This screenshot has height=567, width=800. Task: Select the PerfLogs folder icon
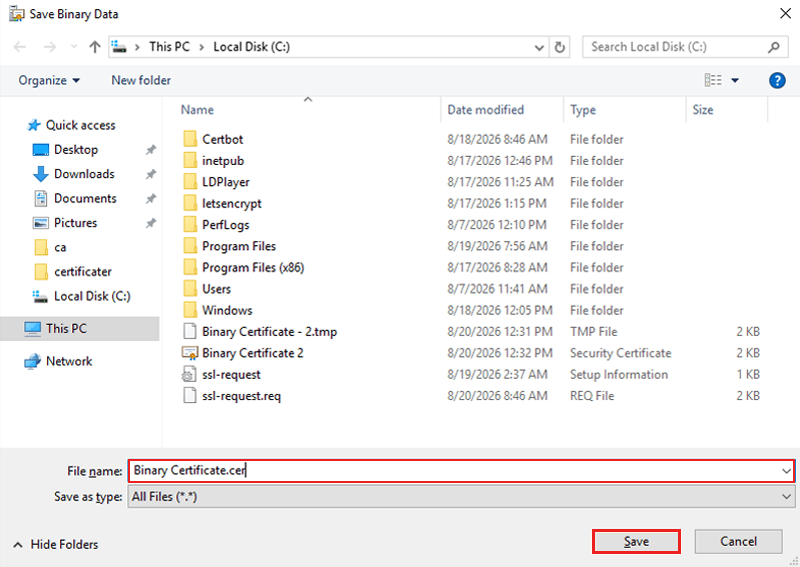(190, 225)
